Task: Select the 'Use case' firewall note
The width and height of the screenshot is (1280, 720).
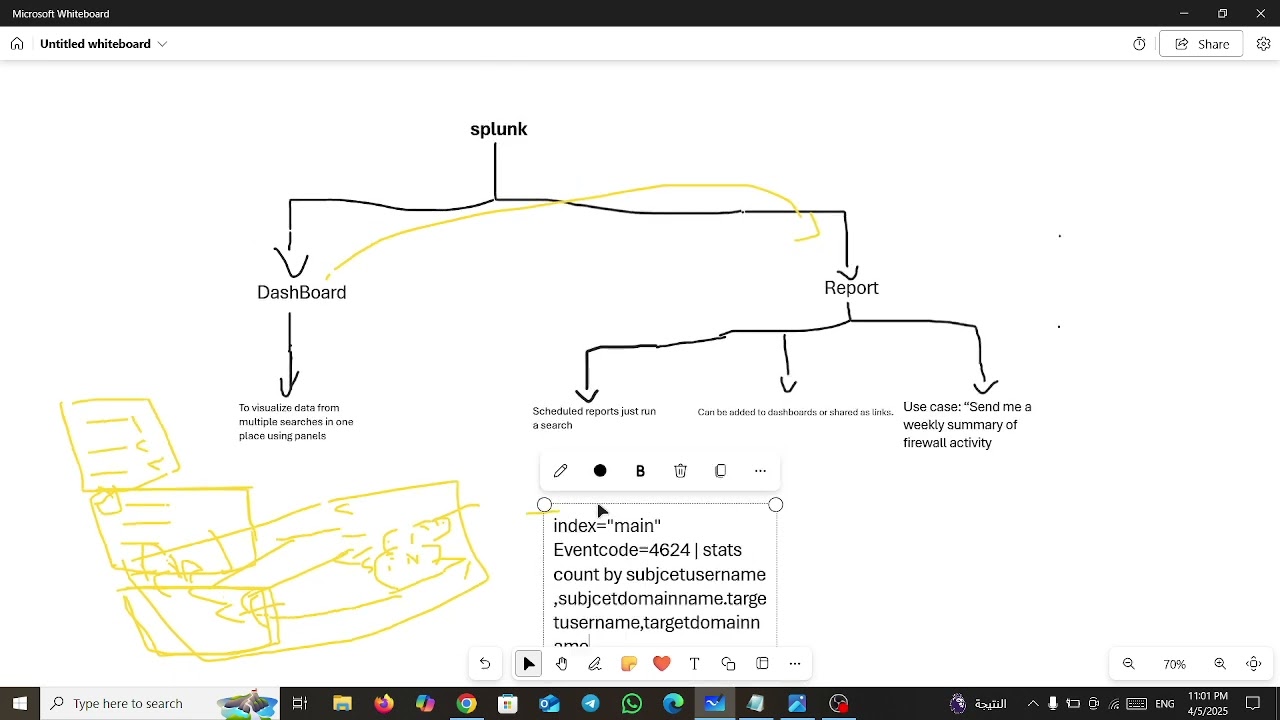Action: click(967, 425)
